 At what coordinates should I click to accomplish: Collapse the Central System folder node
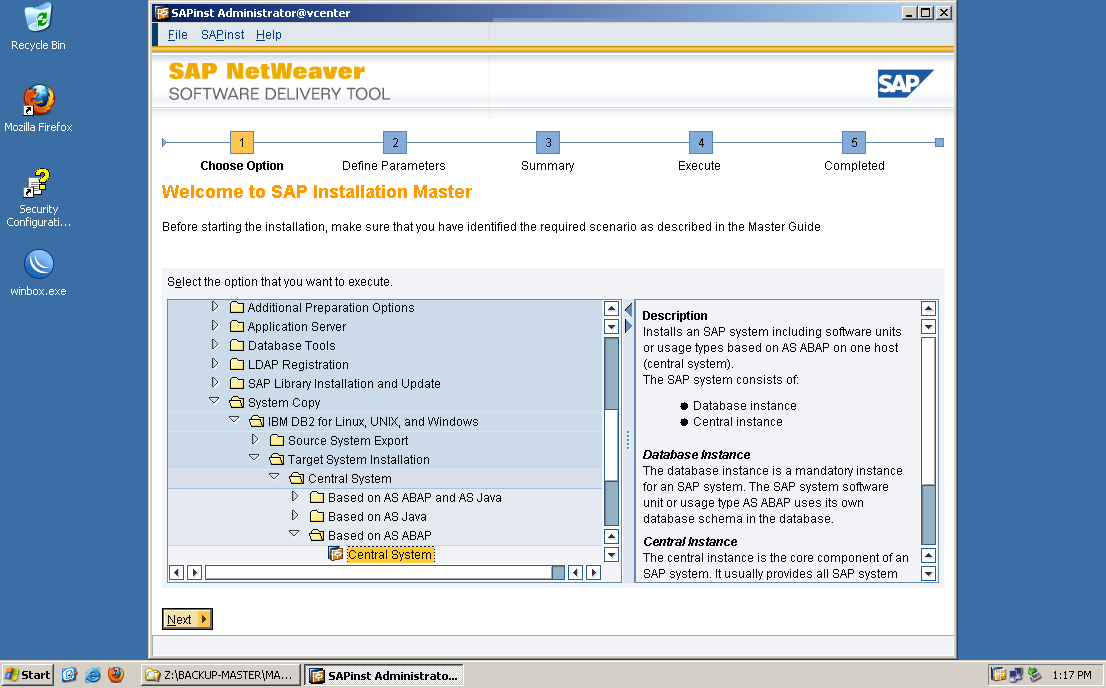pyautogui.click(x=274, y=476)
